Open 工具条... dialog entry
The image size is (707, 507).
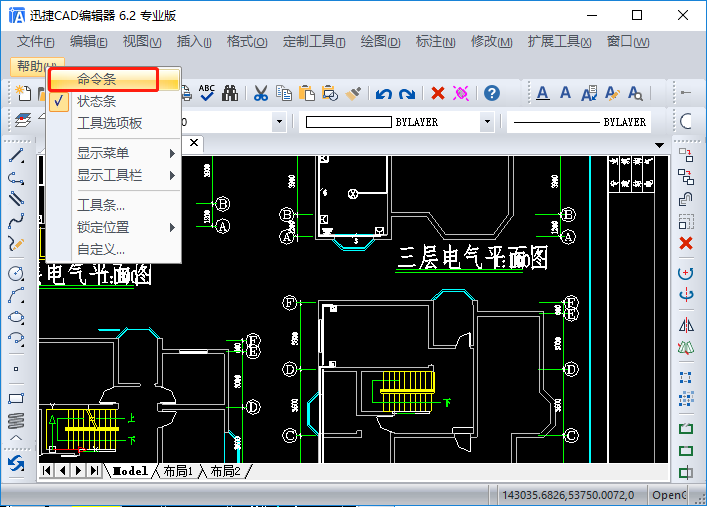[115, 206]
